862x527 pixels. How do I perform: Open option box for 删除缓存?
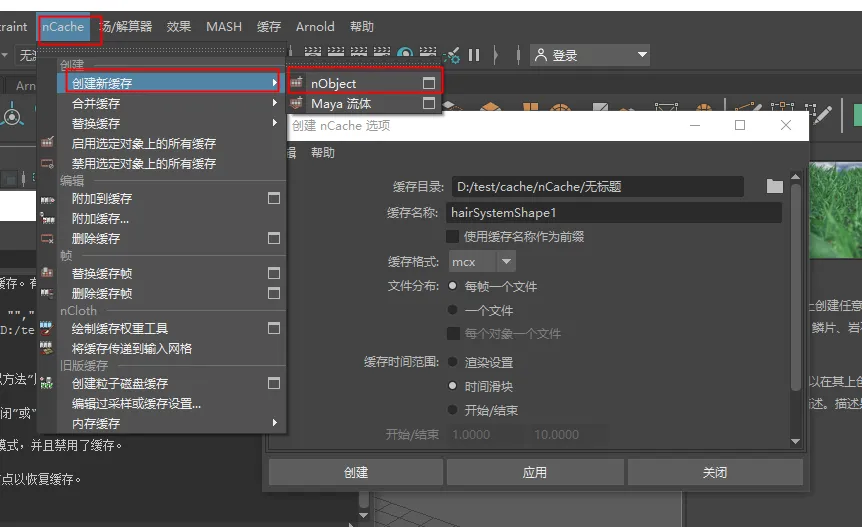coord(274,239)
